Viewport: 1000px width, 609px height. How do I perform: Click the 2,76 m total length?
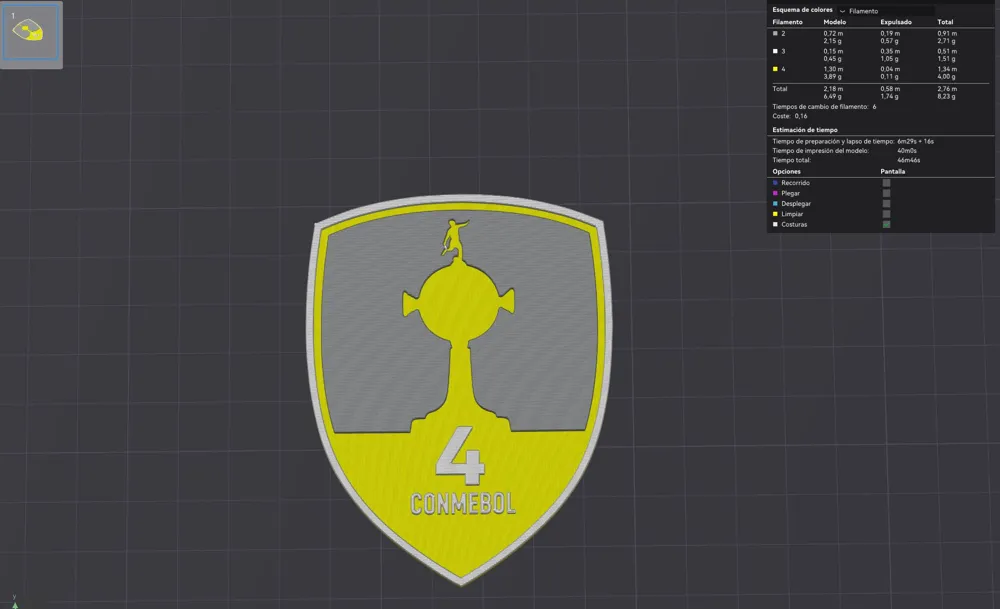tap(947, 89)
